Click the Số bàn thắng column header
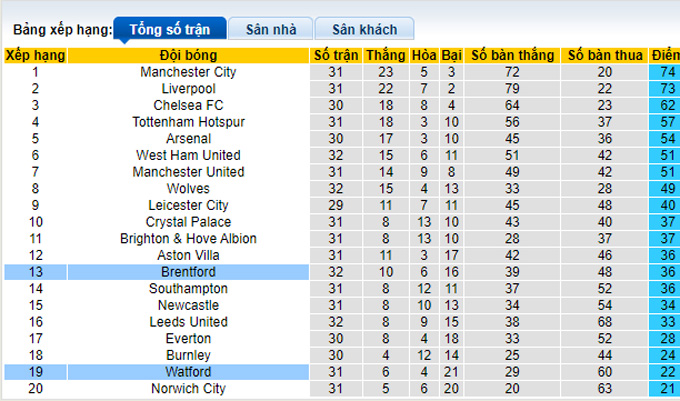The height and width of the screenshot is (401, 680). [x=512, y=55]
